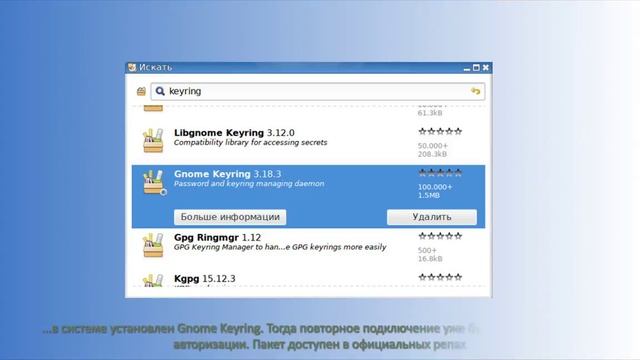
Task: Close the Искать window
Action: (x=485, y=68)
